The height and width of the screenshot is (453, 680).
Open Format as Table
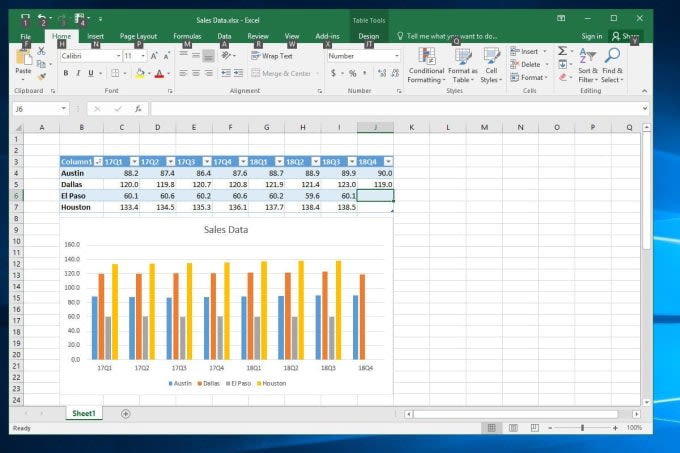463,65
